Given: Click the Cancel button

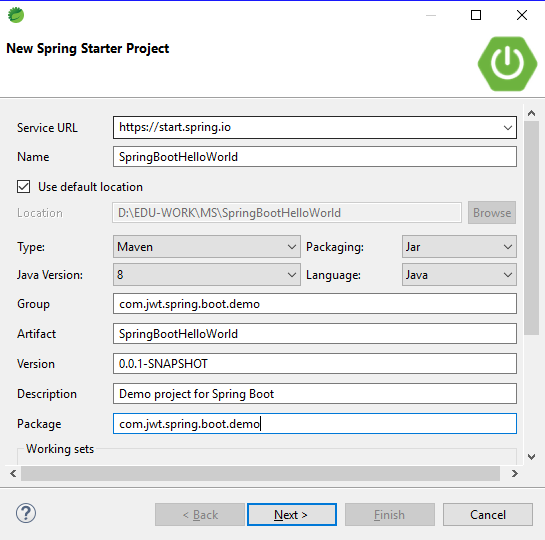Looking at the screenshot, I should click(x=488, y=515).
